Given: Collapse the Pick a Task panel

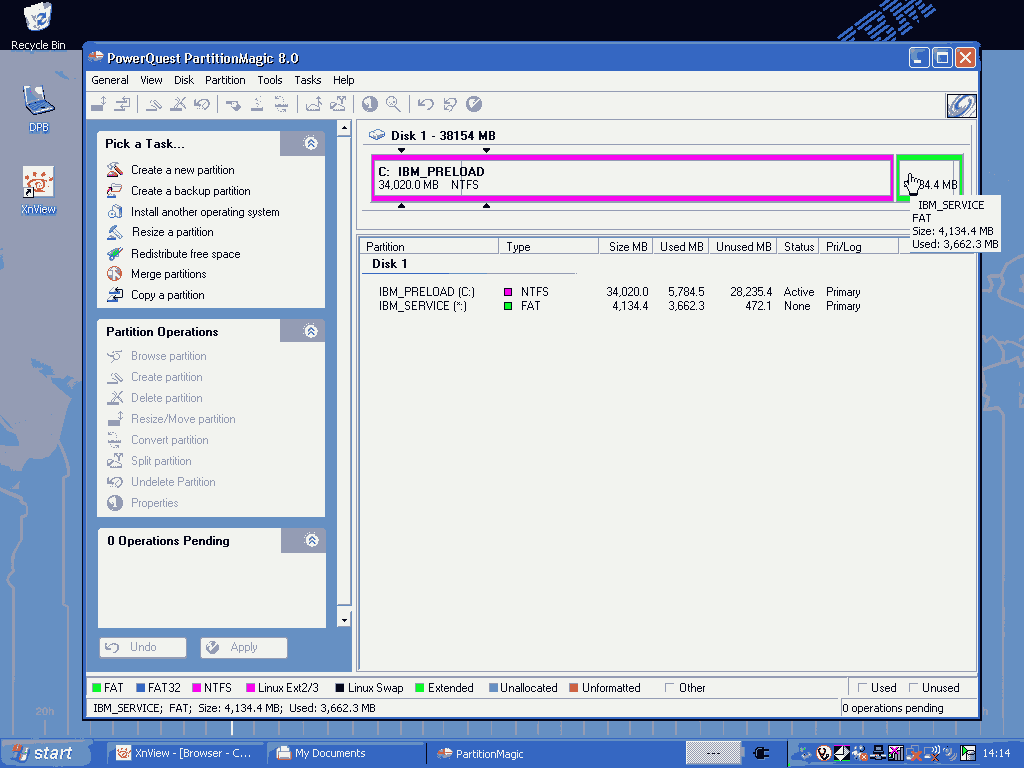Looking at the screenshot, I should click(x=311, y=144).
